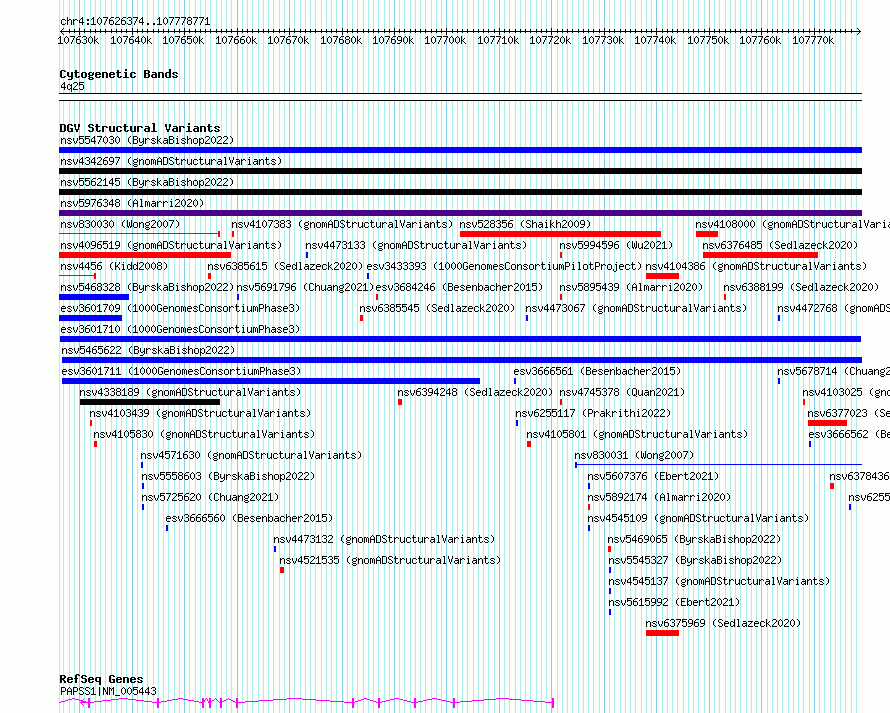Viewport: 890px width, 713px height.
Task: Open nsv4473133 (gnomADStructuralVariants) label
Action: (416, 245)
